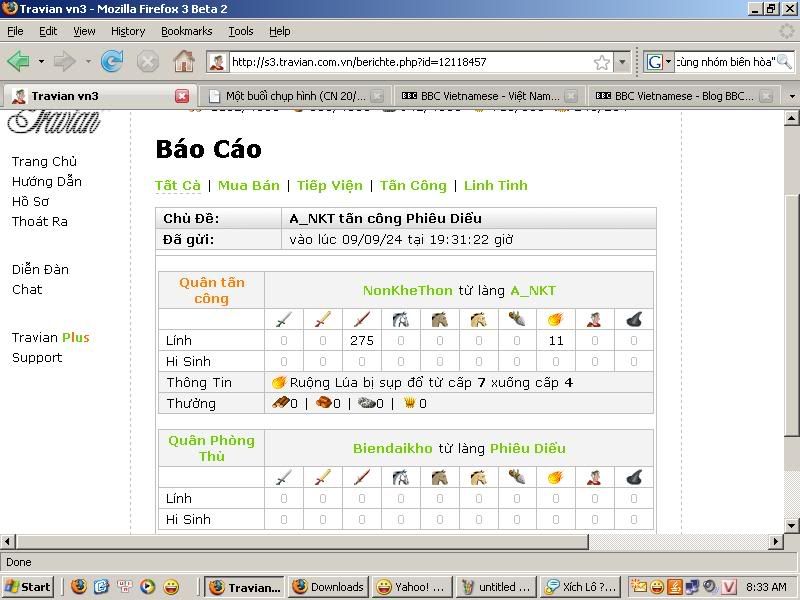Click the green Back arrow button
Viewport: 800px width, 600px height.
click(19, 62)
